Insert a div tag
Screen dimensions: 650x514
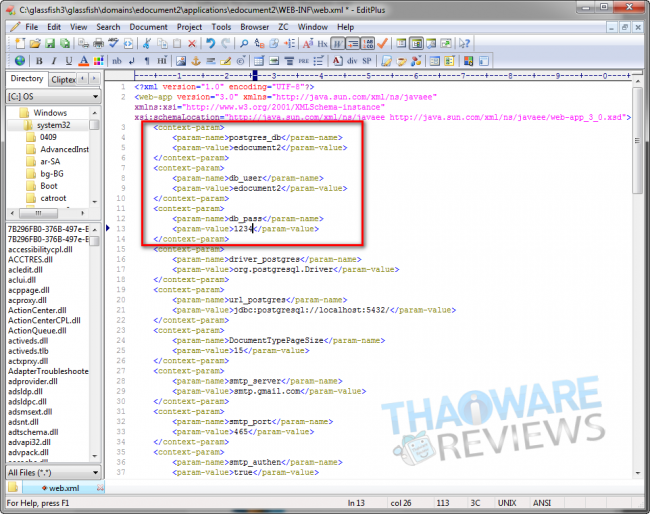coord(352,61)
